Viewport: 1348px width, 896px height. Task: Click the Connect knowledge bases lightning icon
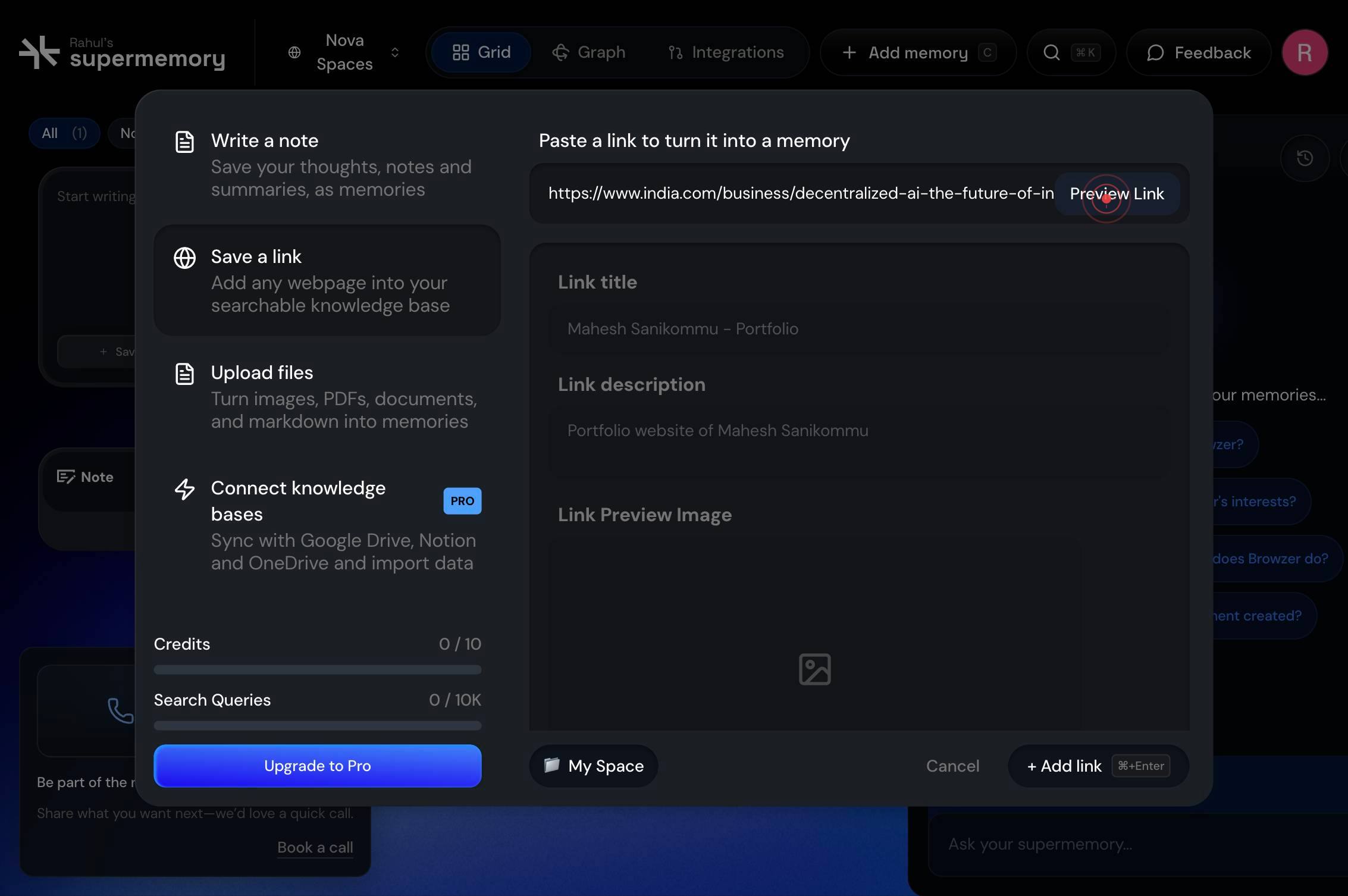(184, 489)
